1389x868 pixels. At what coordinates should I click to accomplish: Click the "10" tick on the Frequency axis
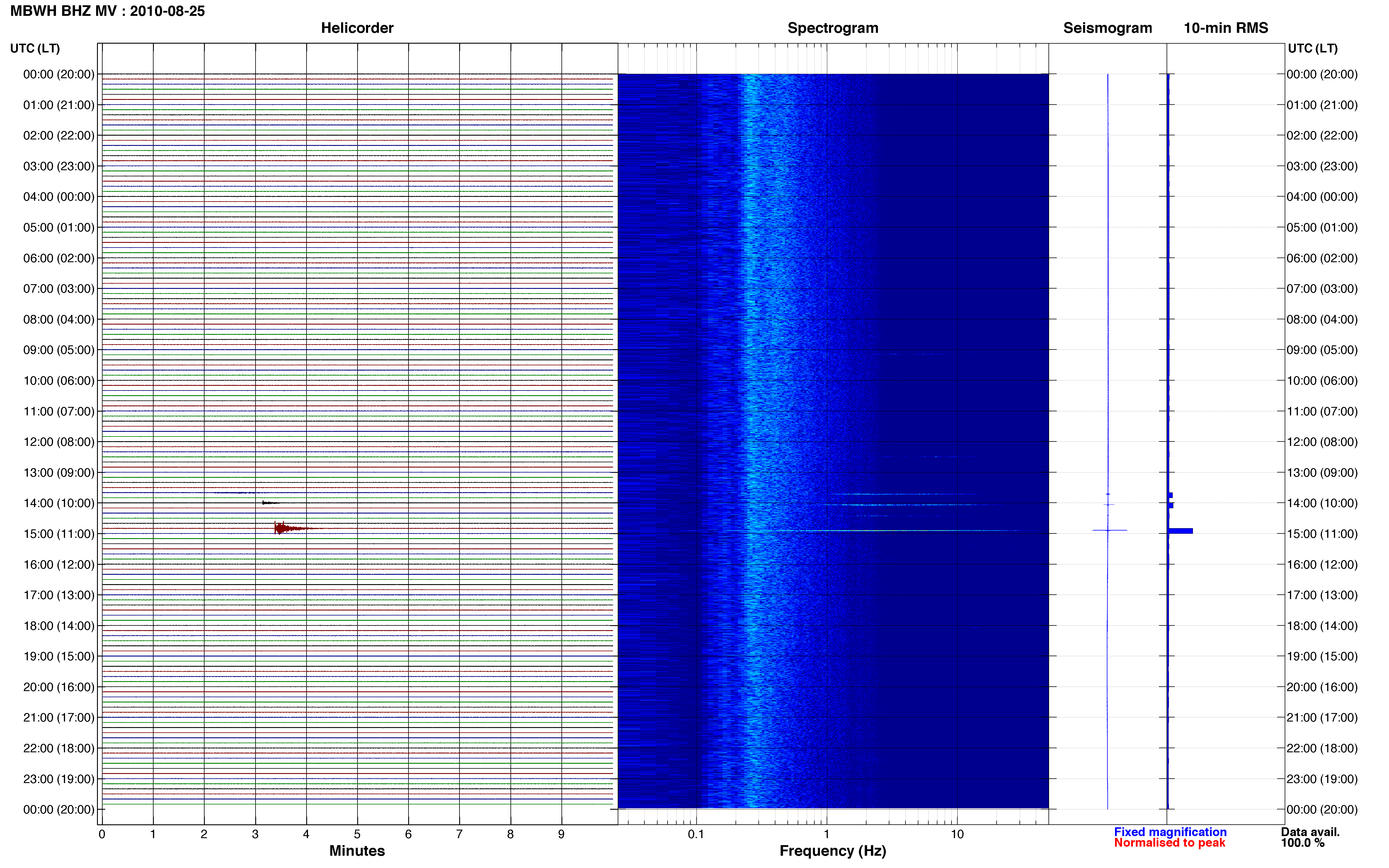pos(957,834)
